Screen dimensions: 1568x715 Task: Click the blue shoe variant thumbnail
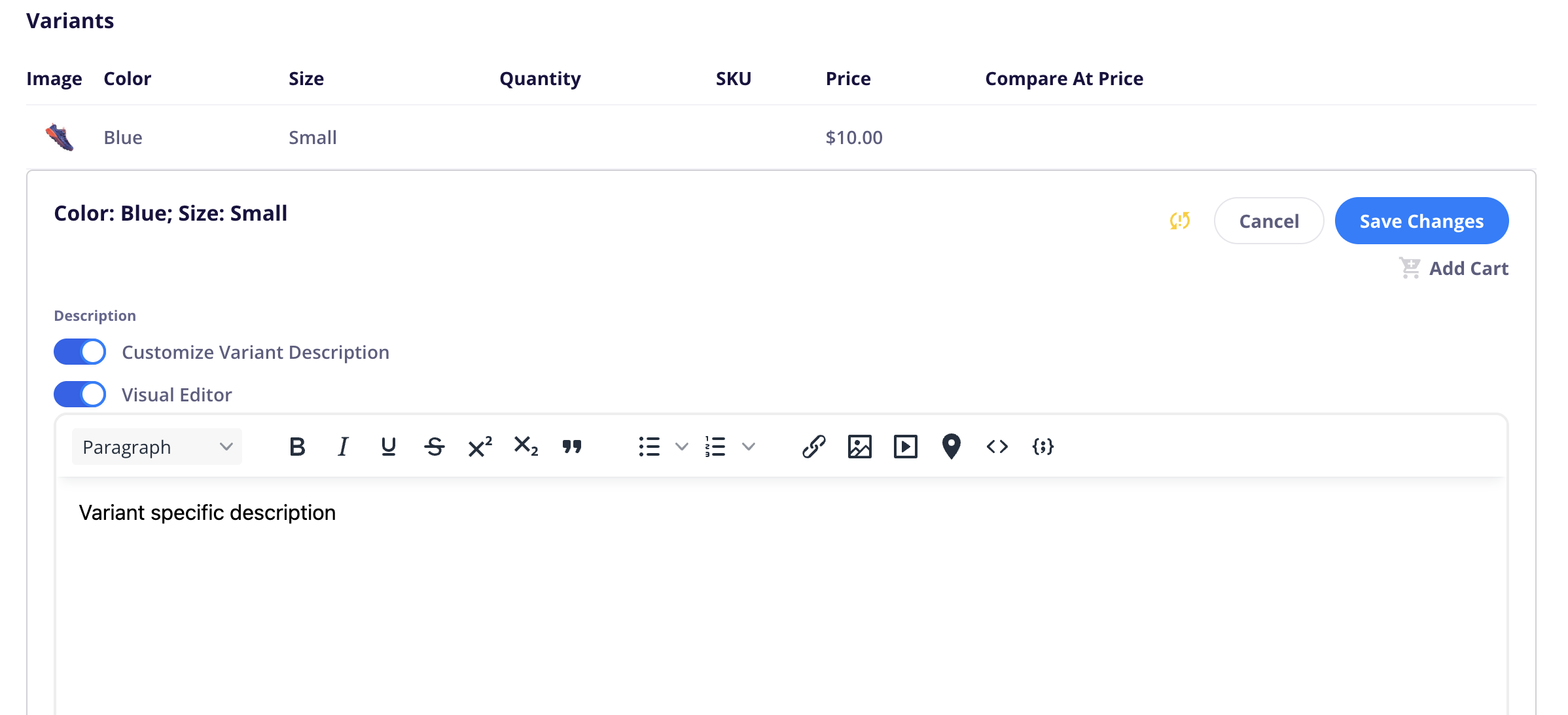(x=60, y=137)
